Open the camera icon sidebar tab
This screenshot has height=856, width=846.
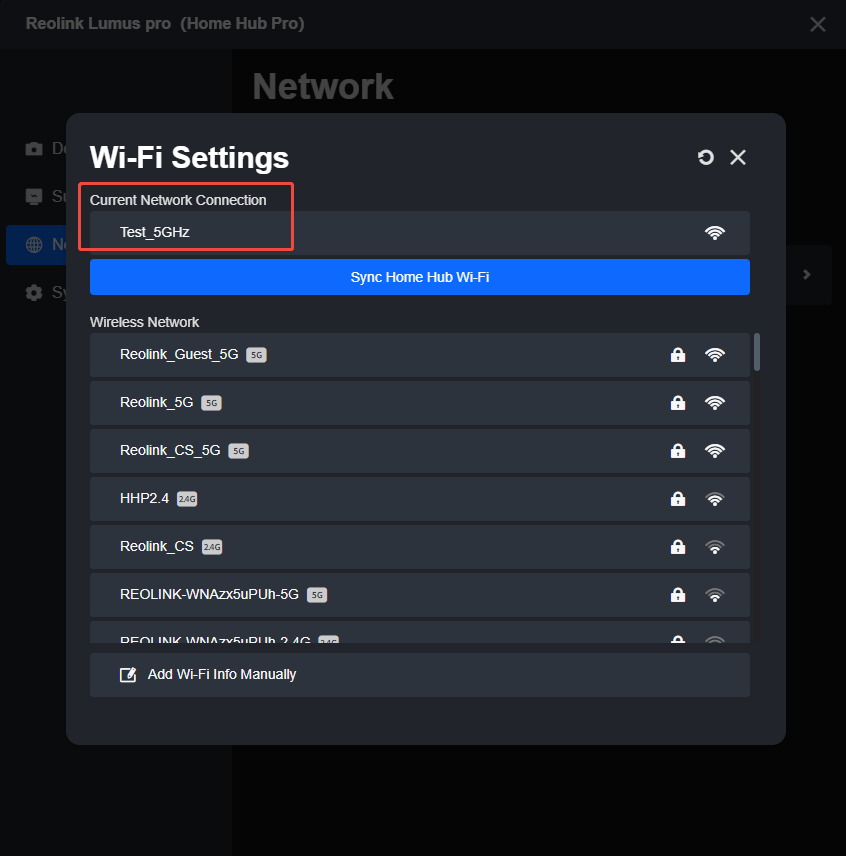[34, 148]
